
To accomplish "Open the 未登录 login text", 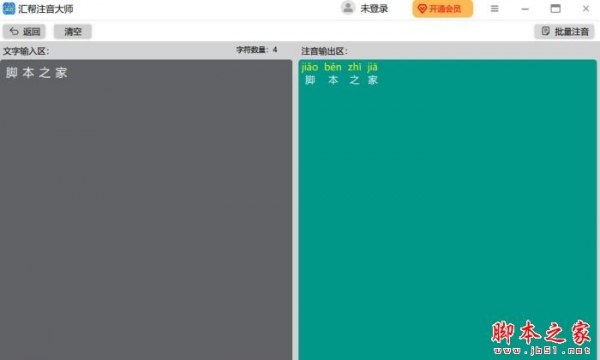I will (x=374, y=8).
